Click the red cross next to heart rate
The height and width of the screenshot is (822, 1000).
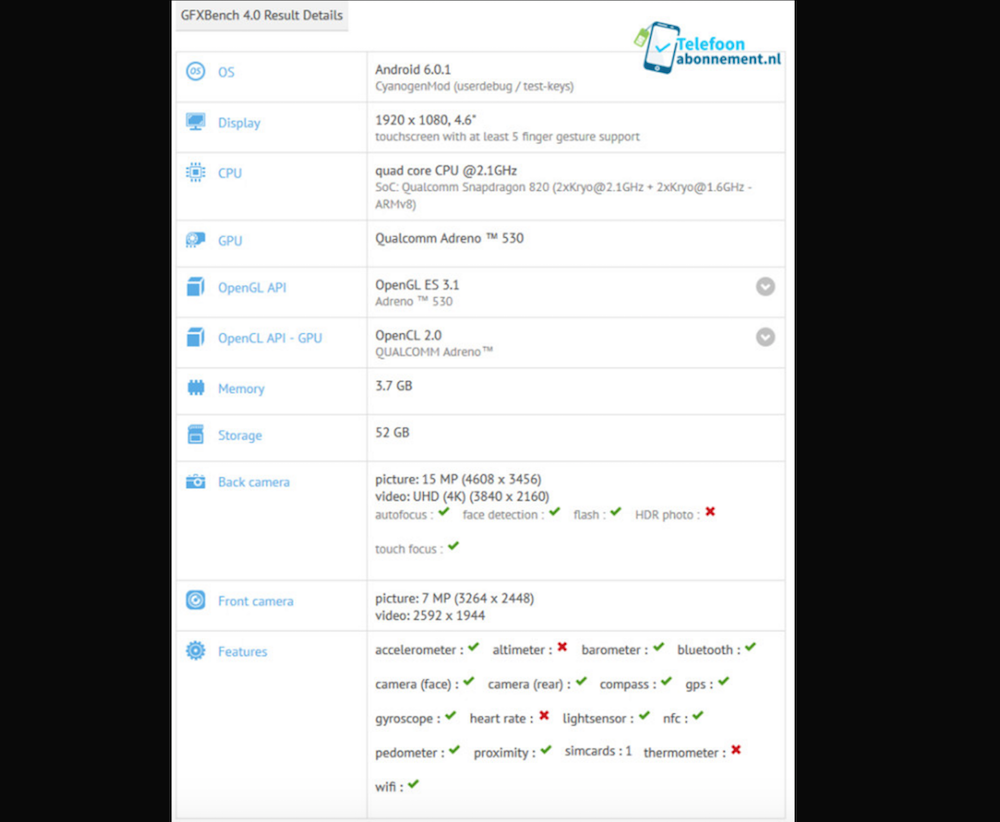544,716
